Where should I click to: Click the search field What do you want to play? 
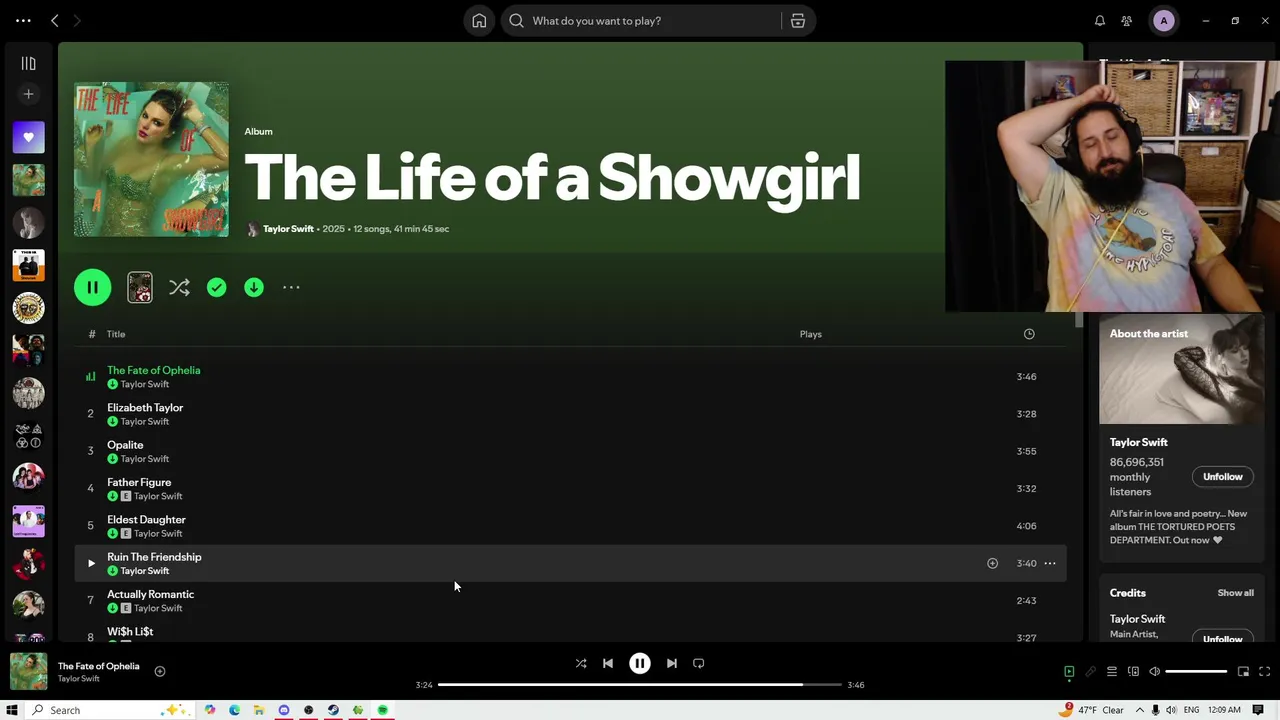tap(640, 21)
